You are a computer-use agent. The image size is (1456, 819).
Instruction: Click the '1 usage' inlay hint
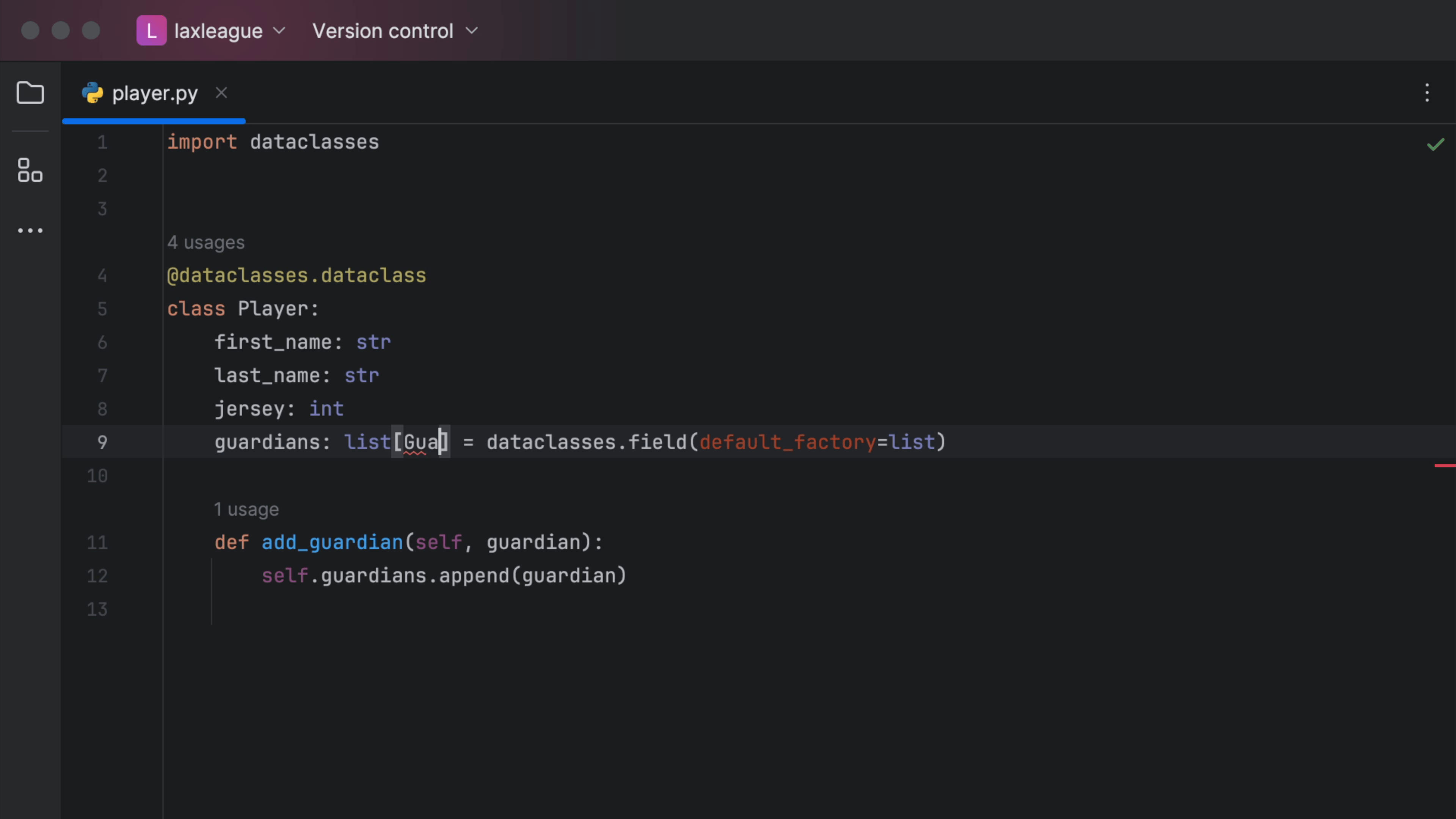click(x=246, y=509)
